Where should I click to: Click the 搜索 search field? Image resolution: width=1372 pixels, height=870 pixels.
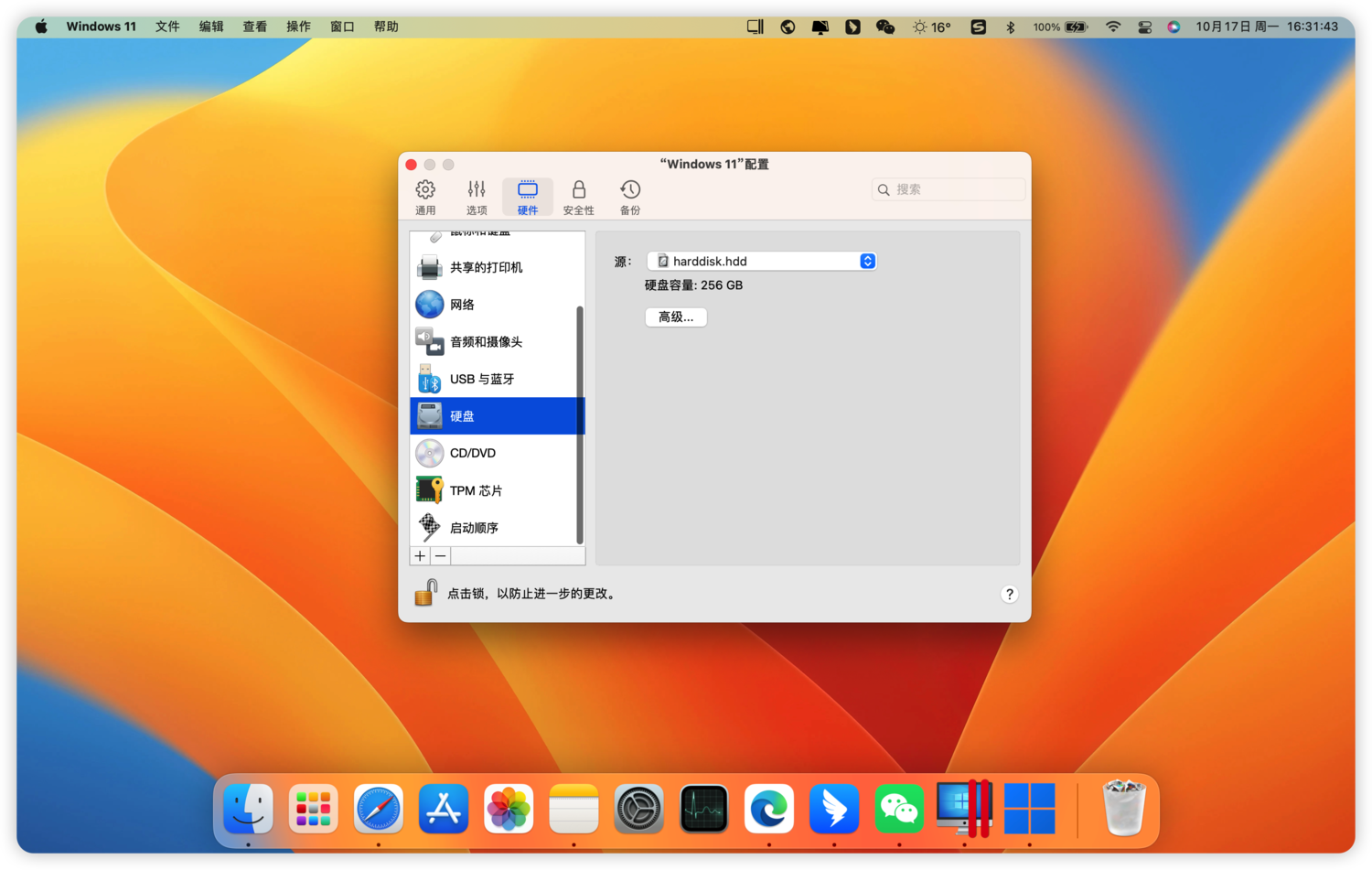[x=949, y=189]
